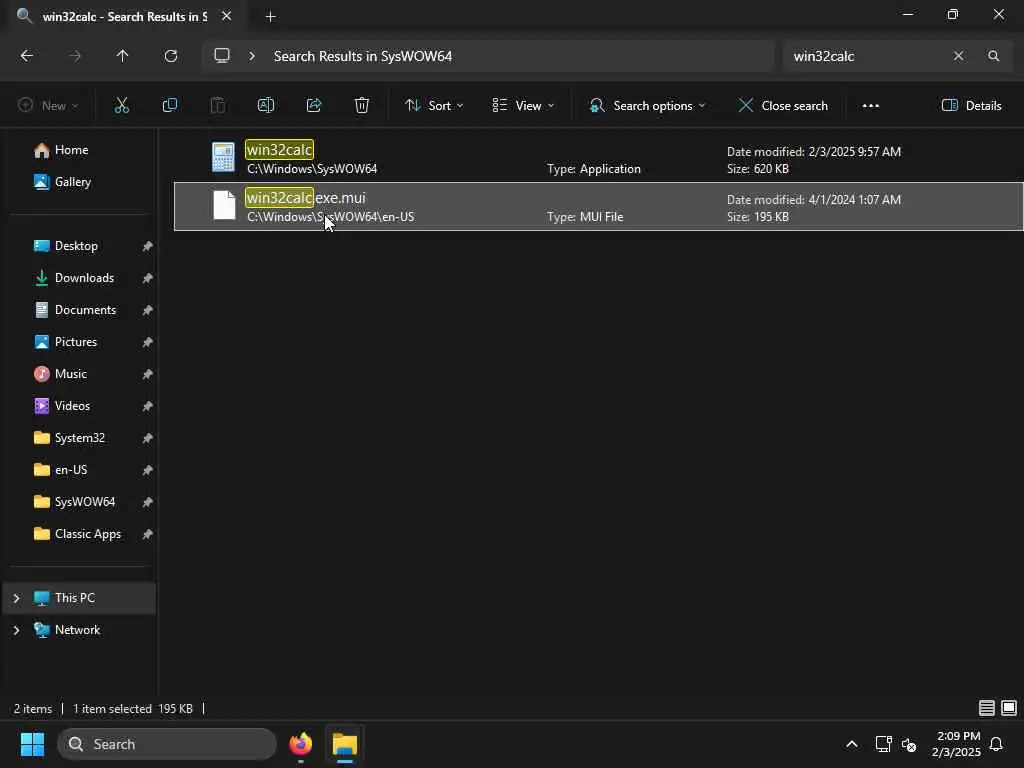Unpin Classic Apps using its pin icon
The height and width of the screenshot is (768, 1024).
pyautogui.click(x=148, y=534)
